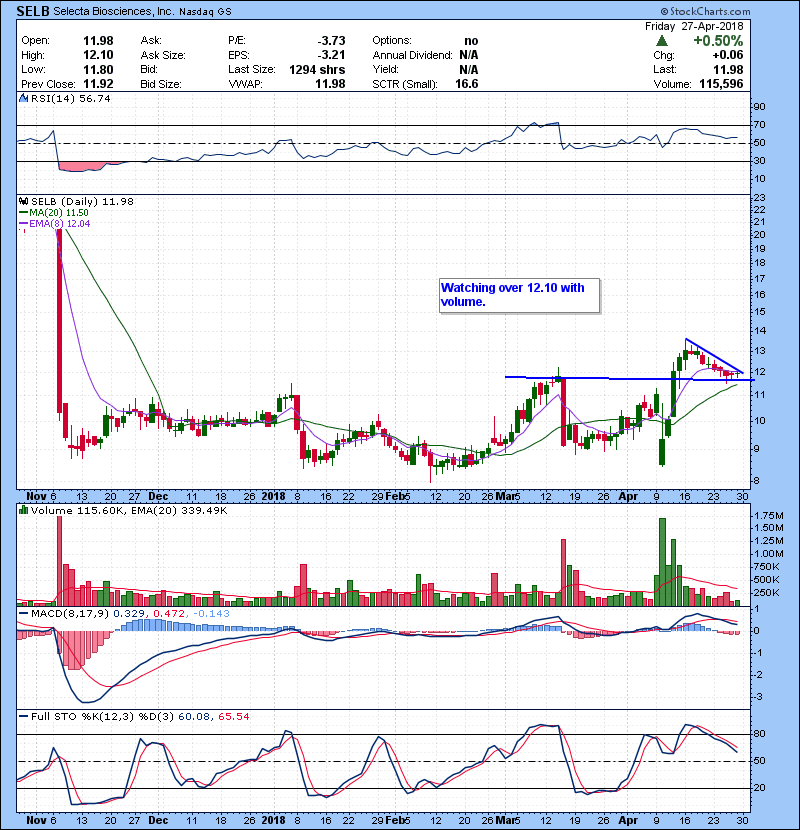Click the "23" price axis label

[x=760, y=197]
